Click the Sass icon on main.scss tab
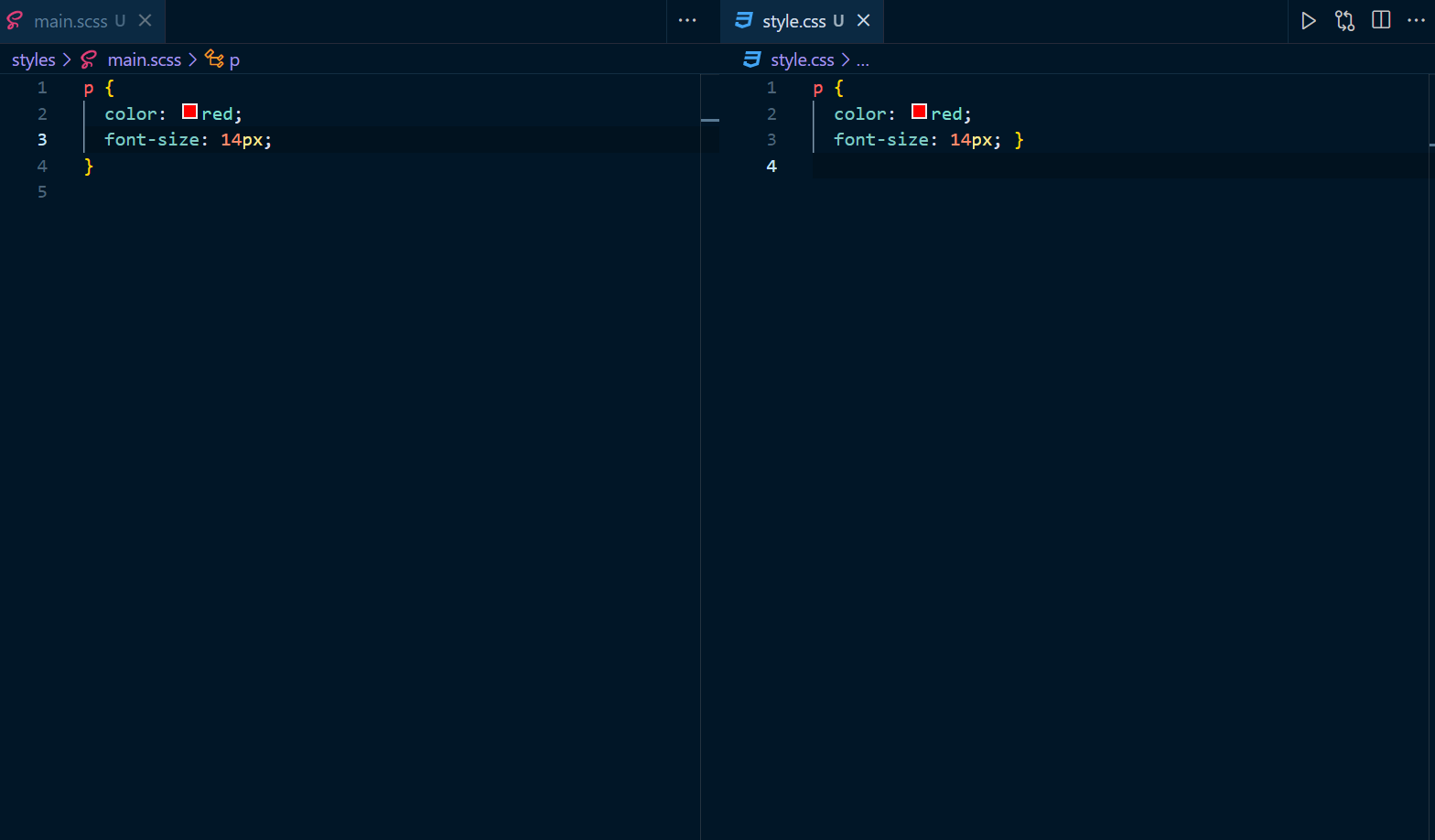Image resolution: width=1435 pixels, height=840 pixels. (15, 21)
